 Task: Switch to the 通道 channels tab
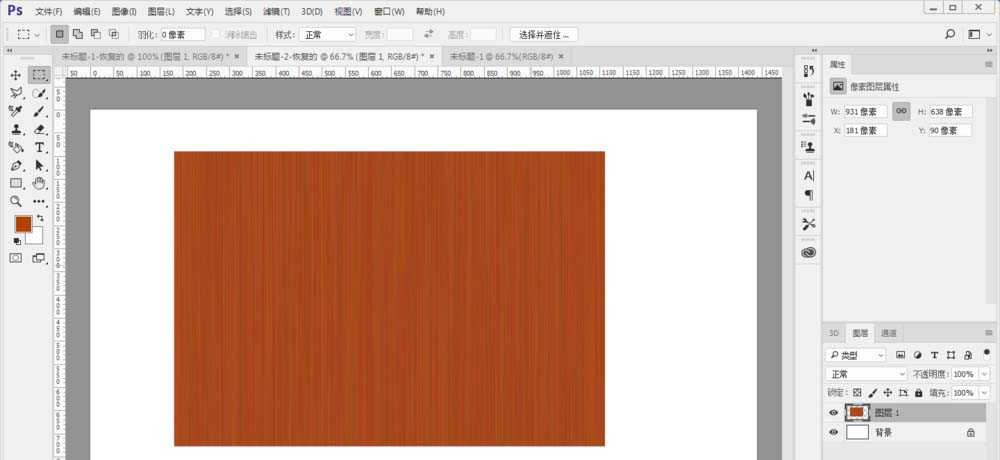pos(889,333)
